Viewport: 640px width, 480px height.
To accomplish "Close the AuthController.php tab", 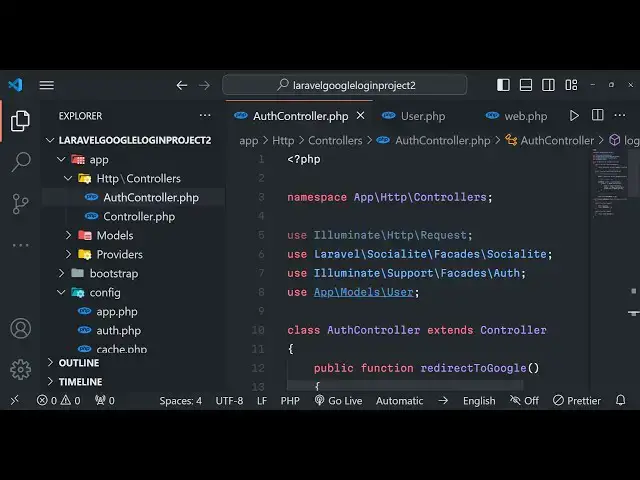I will (360, 116).
